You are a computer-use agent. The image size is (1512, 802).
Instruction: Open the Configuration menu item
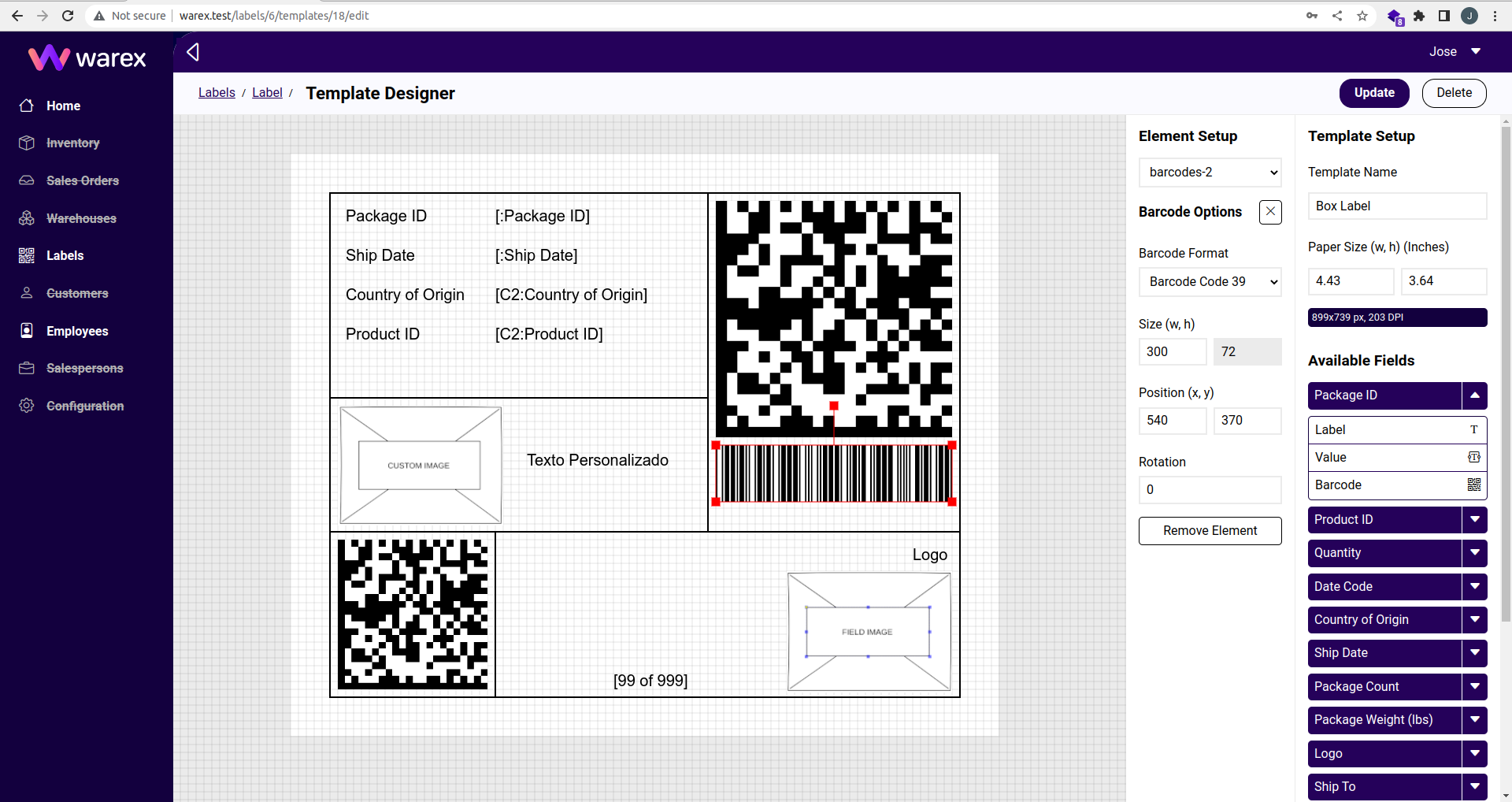(x=85, y=406)
